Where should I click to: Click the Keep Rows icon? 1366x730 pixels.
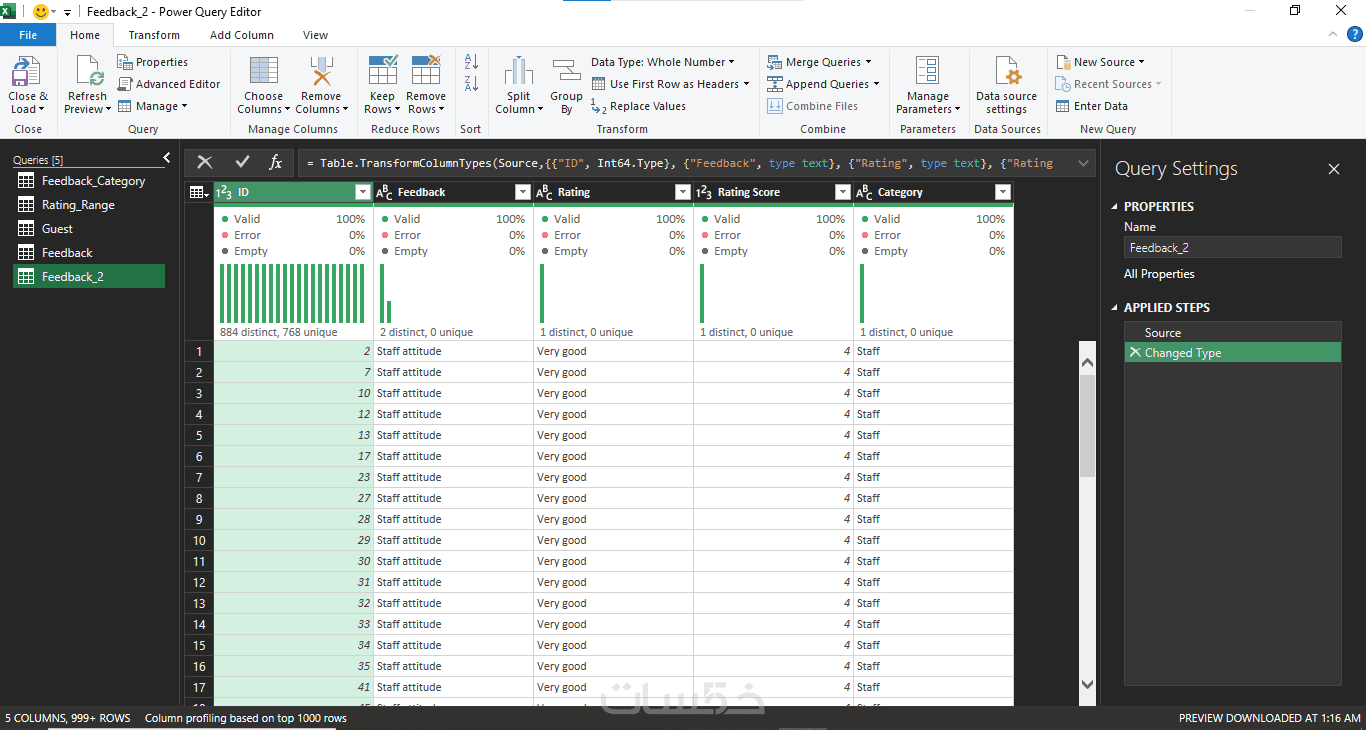[x=383, y=72]
